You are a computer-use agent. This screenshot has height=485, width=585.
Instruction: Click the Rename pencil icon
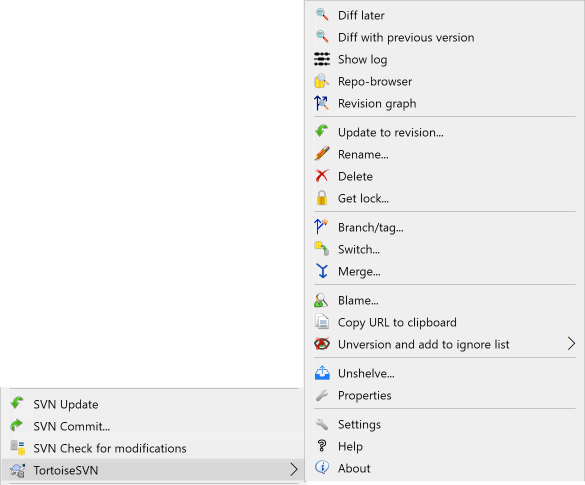click(322, 154)
